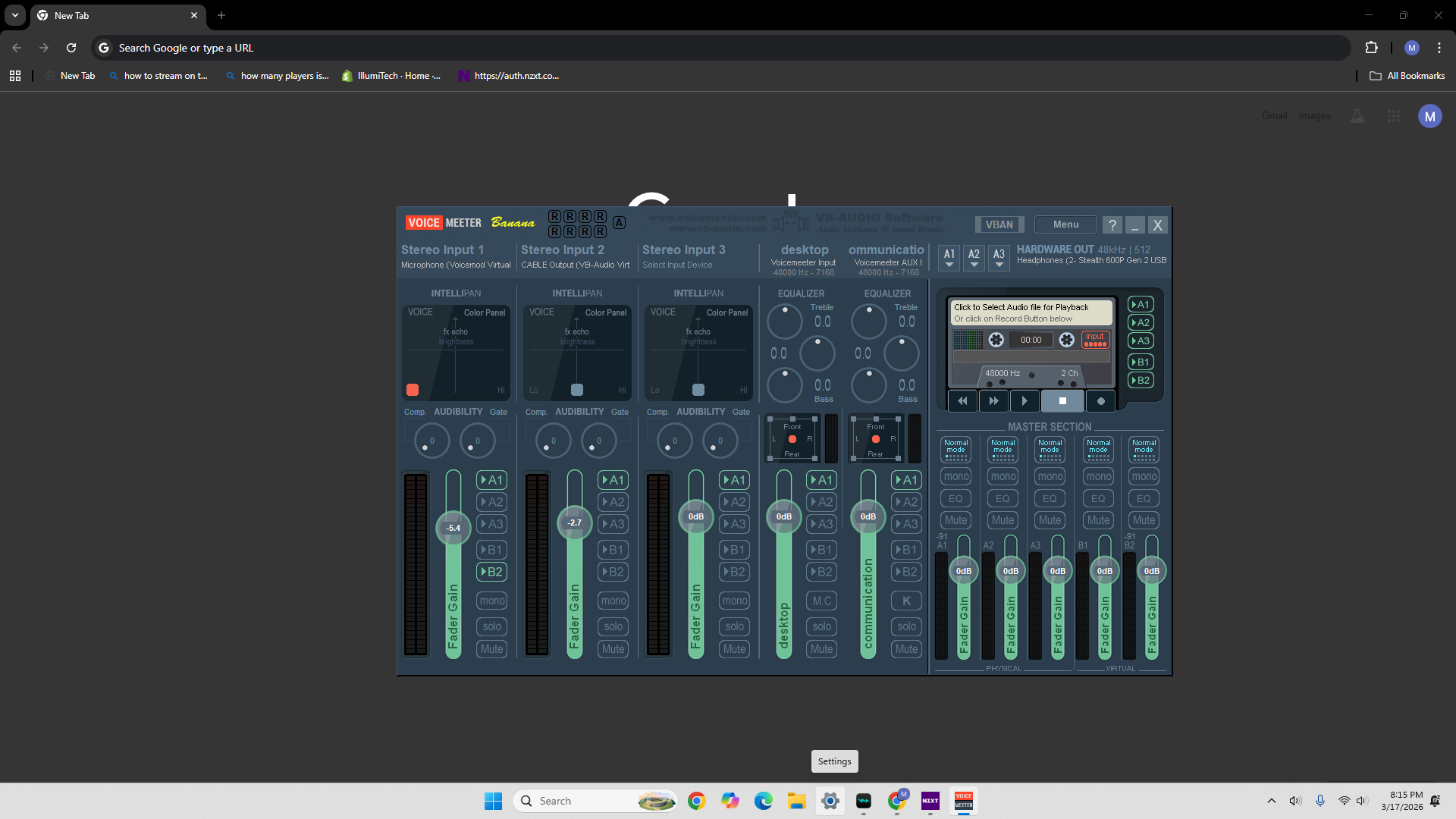The height and width of the screenshot is (819, 1456).
Task: Open Chrome's three-dot menu
Action: (1439, 48)
